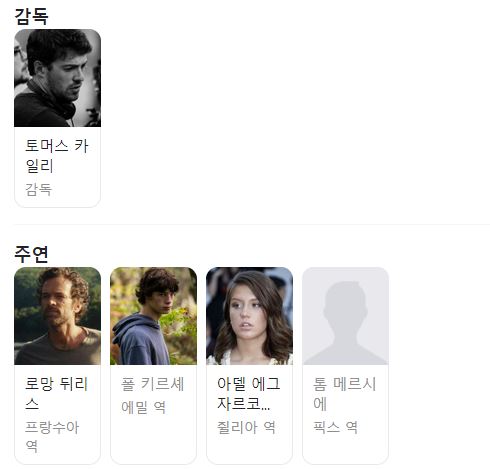490x469 pixels.
Task: Select the 픽스 역 role text
Action: point(335,427)
